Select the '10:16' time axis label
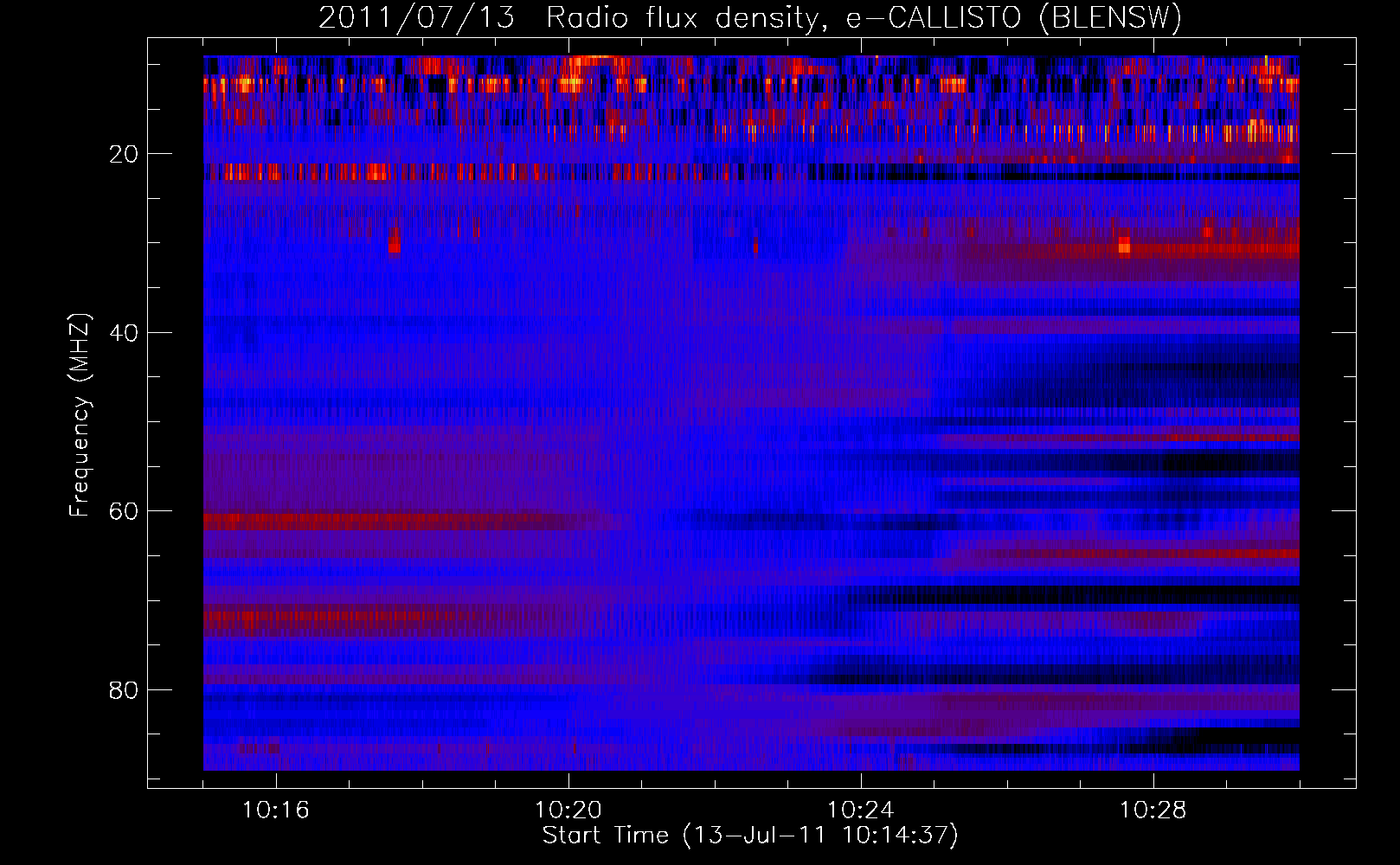 pyautogui.click(x=276, y=811)
